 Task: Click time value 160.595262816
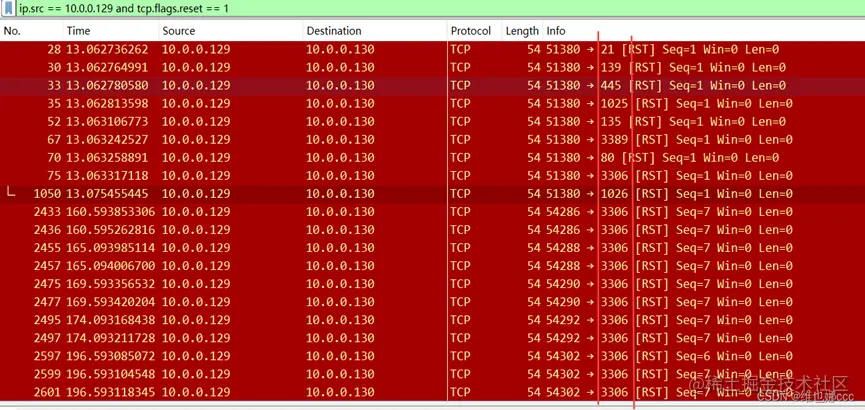coord(110,230)
